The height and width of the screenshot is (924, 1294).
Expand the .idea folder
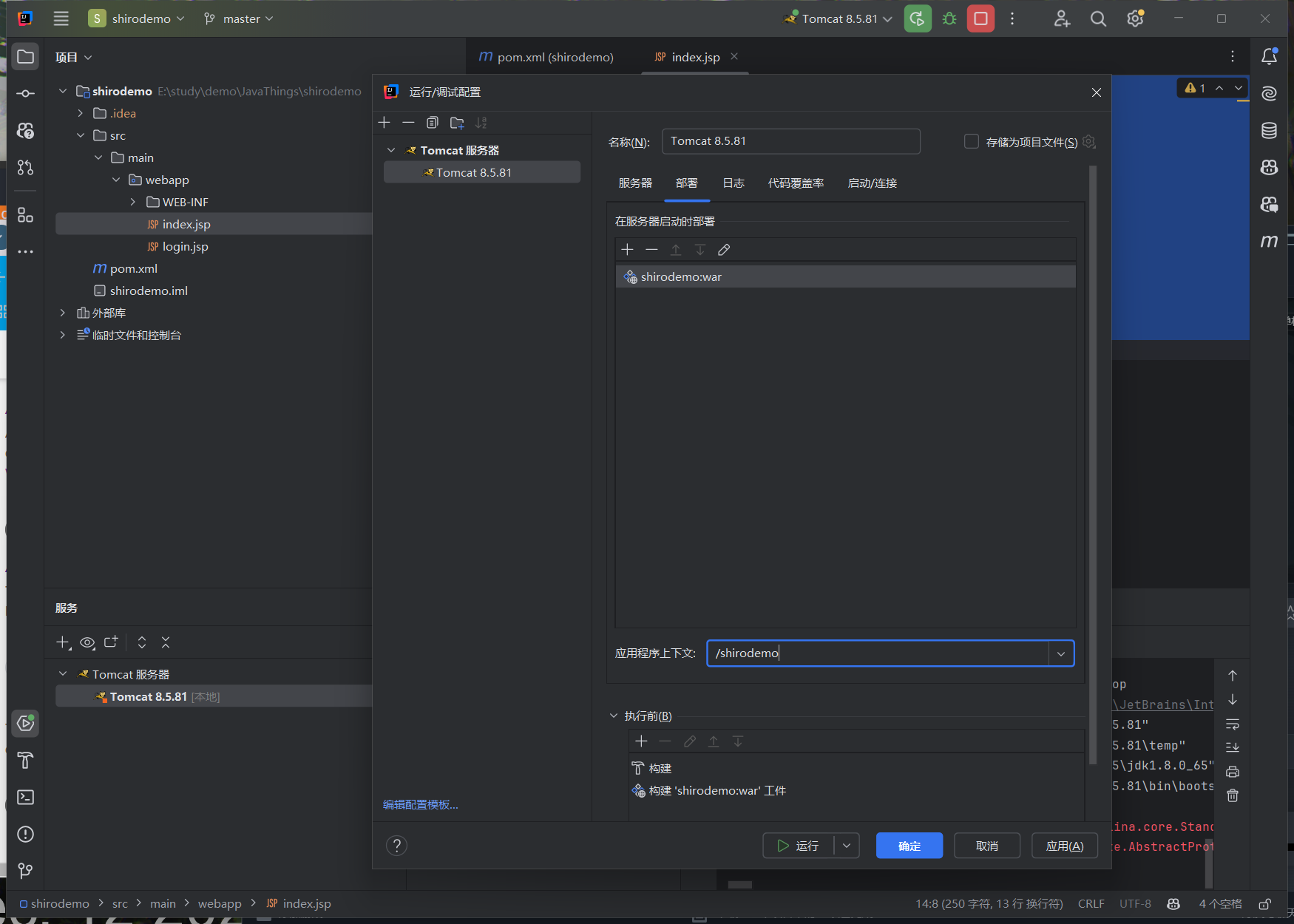[x=81, y=113]
